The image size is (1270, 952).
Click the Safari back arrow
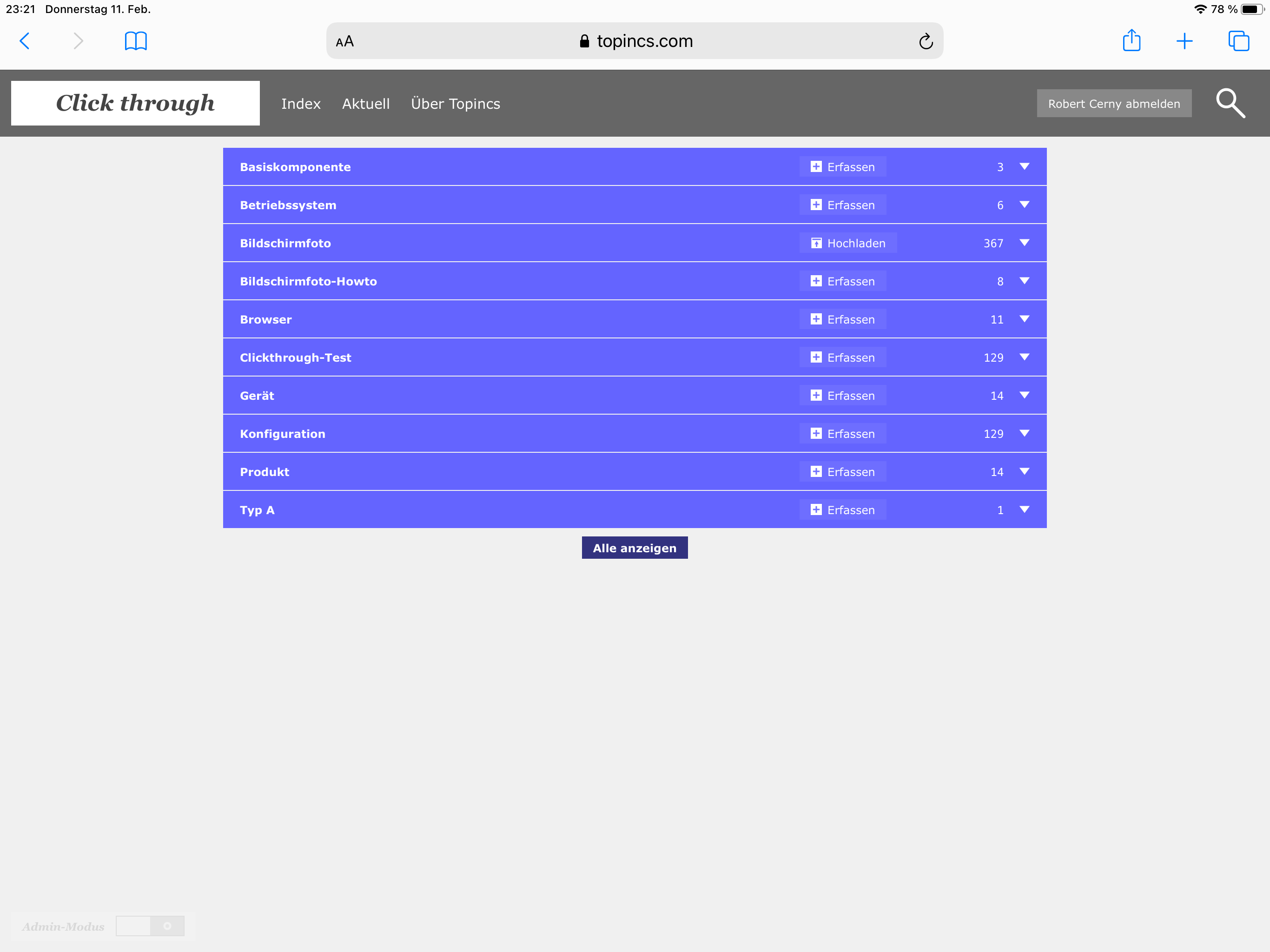pos(25,41)
